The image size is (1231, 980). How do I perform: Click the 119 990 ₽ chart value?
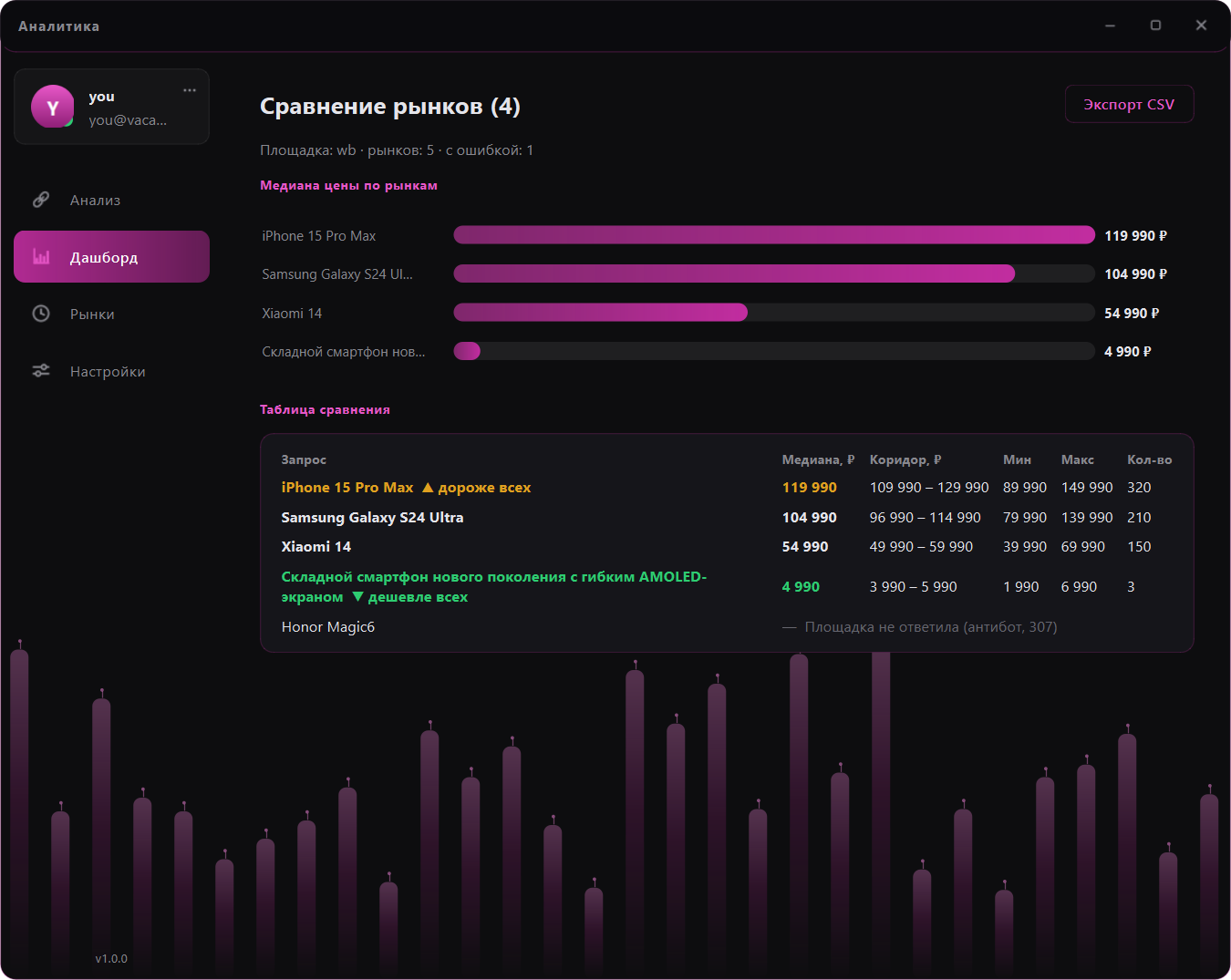(x=1135, y=236)
